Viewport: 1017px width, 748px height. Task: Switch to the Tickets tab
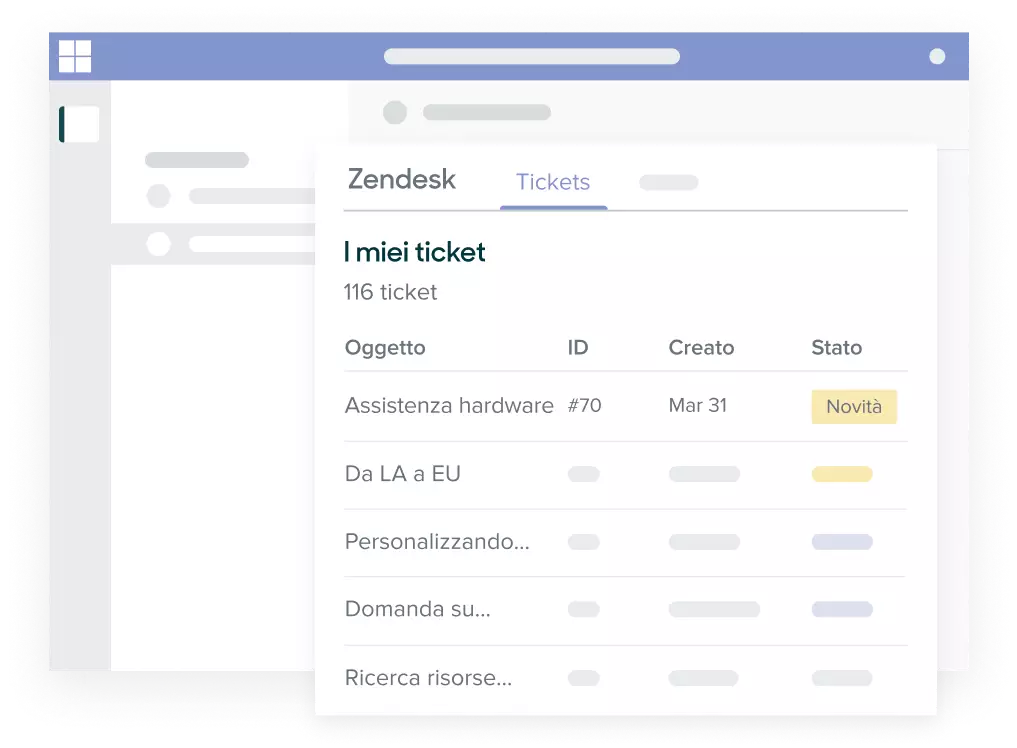pyautogui.click(x=553, y=182)
